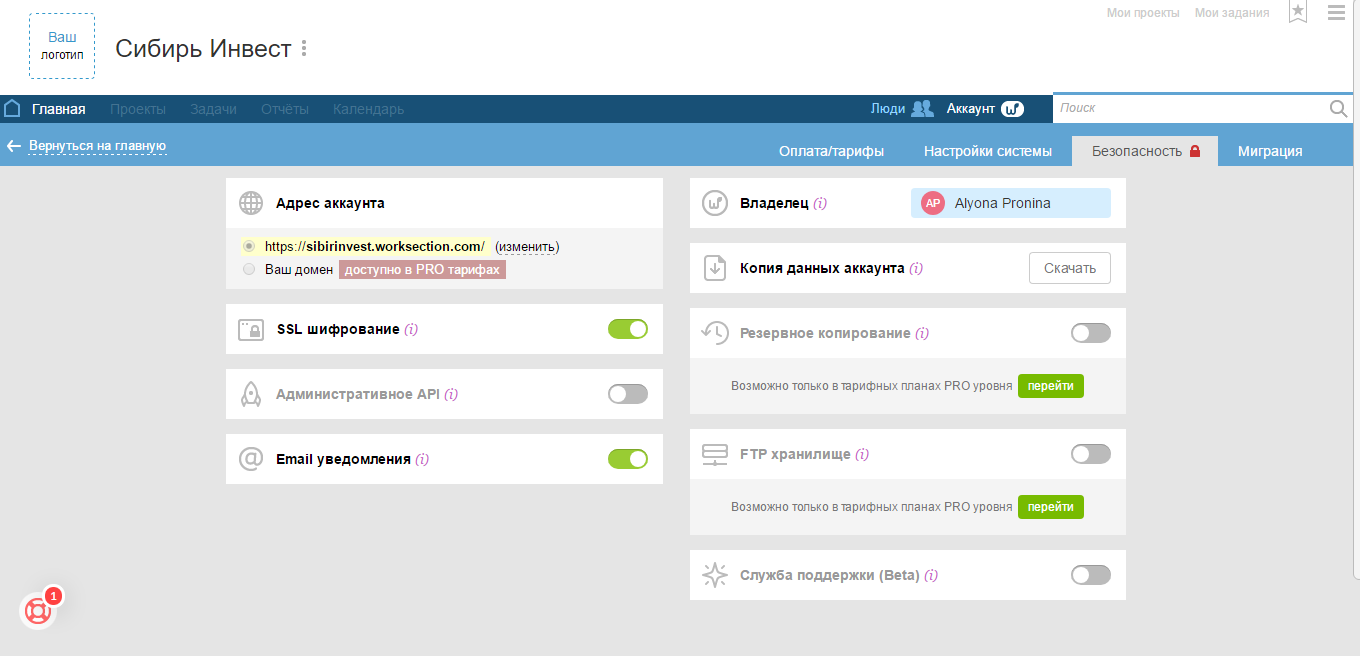Open the hamburger menu at top right

click(1336, 12)
